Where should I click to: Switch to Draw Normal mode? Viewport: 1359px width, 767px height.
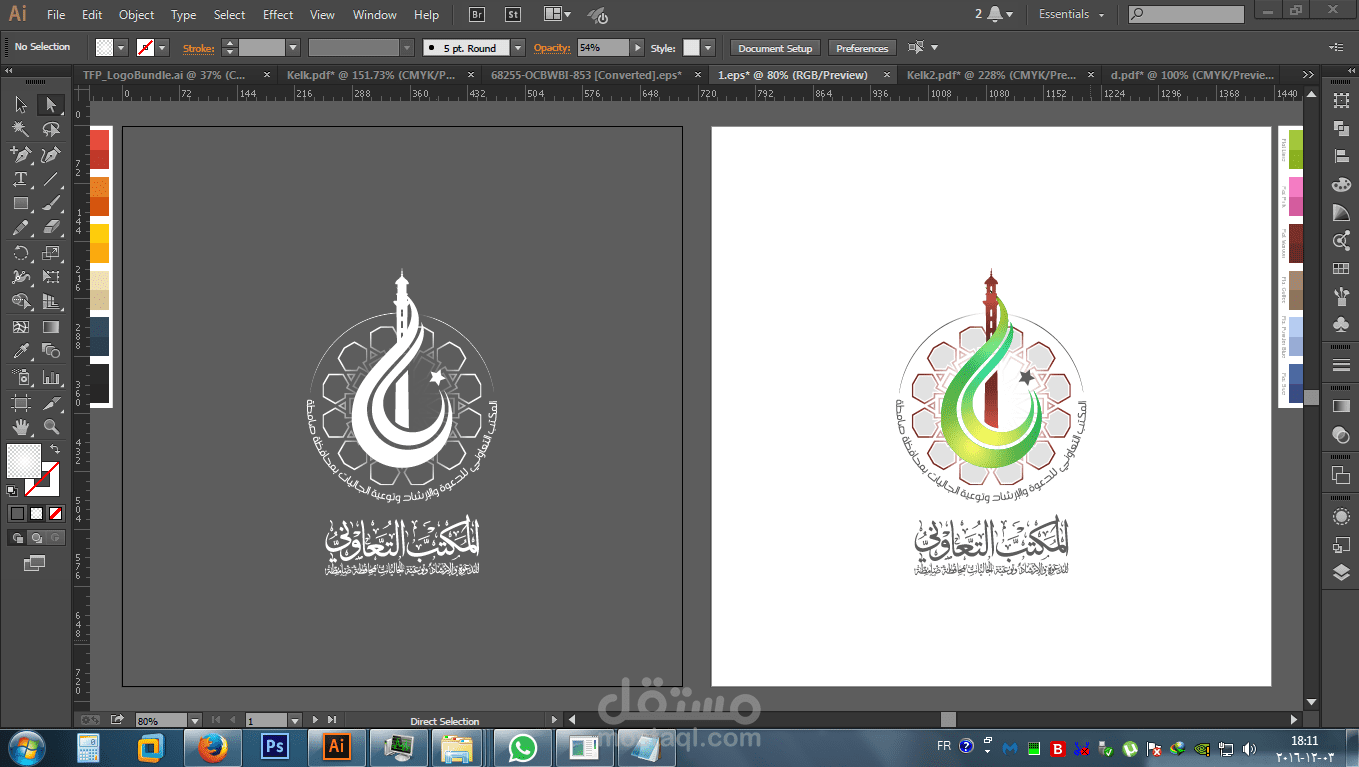[17, 538]
